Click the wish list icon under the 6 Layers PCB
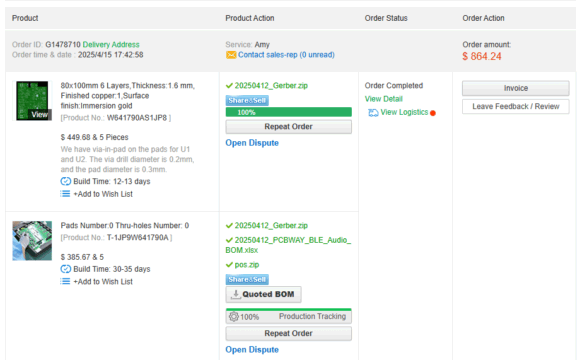The image size is (587, 360). click(x=65, y=194)
